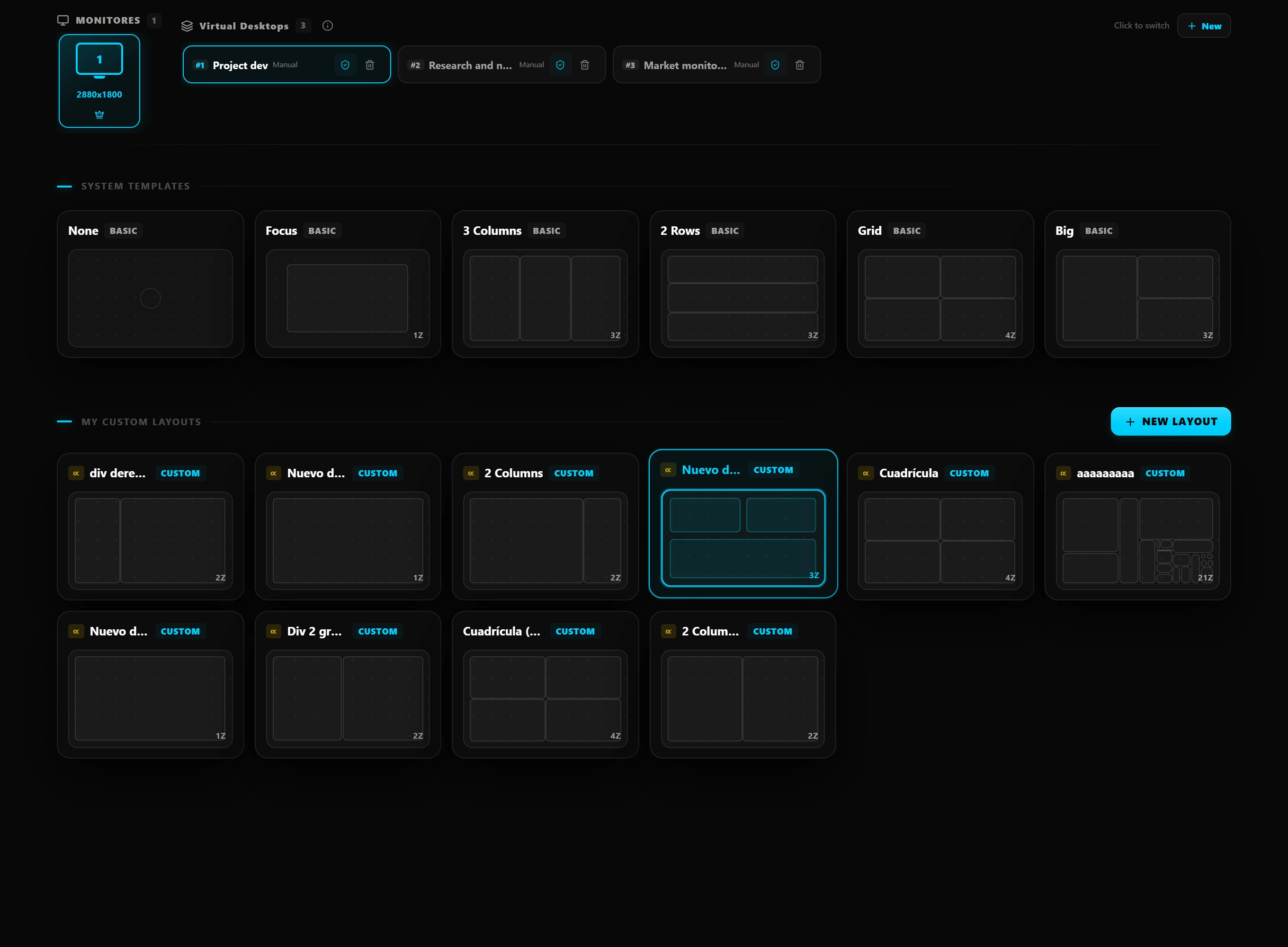Apply the 3 Columns template
This screenshot has height=947, width=1288.
(x=545, y=284)
